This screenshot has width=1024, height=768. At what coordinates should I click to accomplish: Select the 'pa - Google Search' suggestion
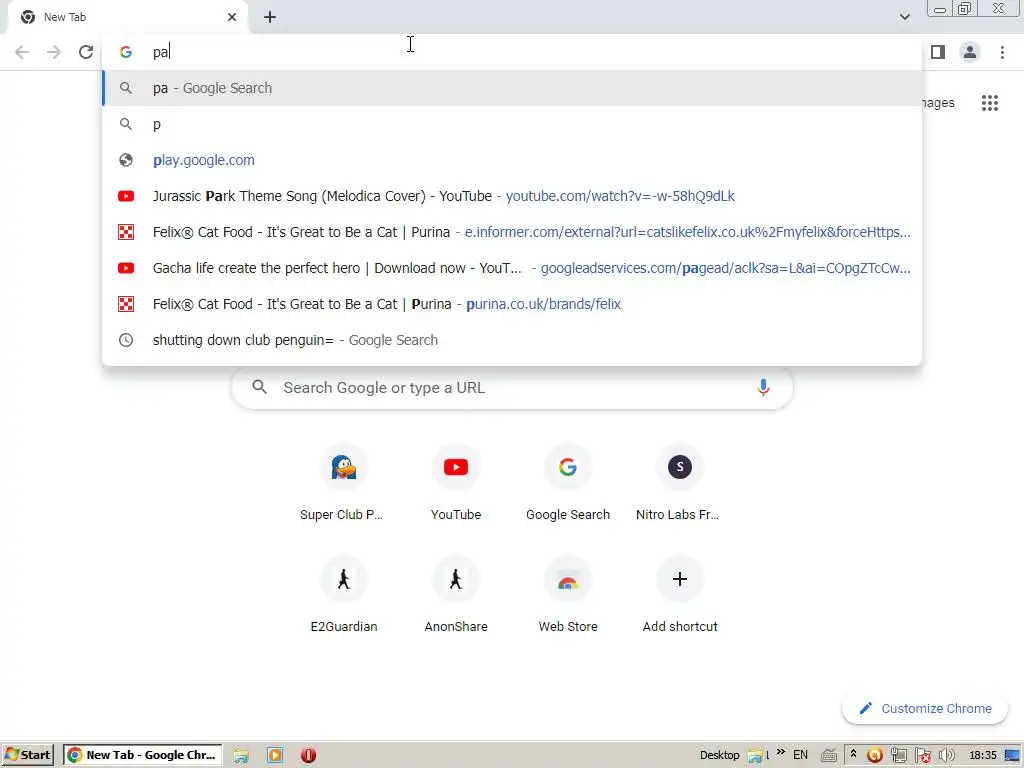point(512,88)
